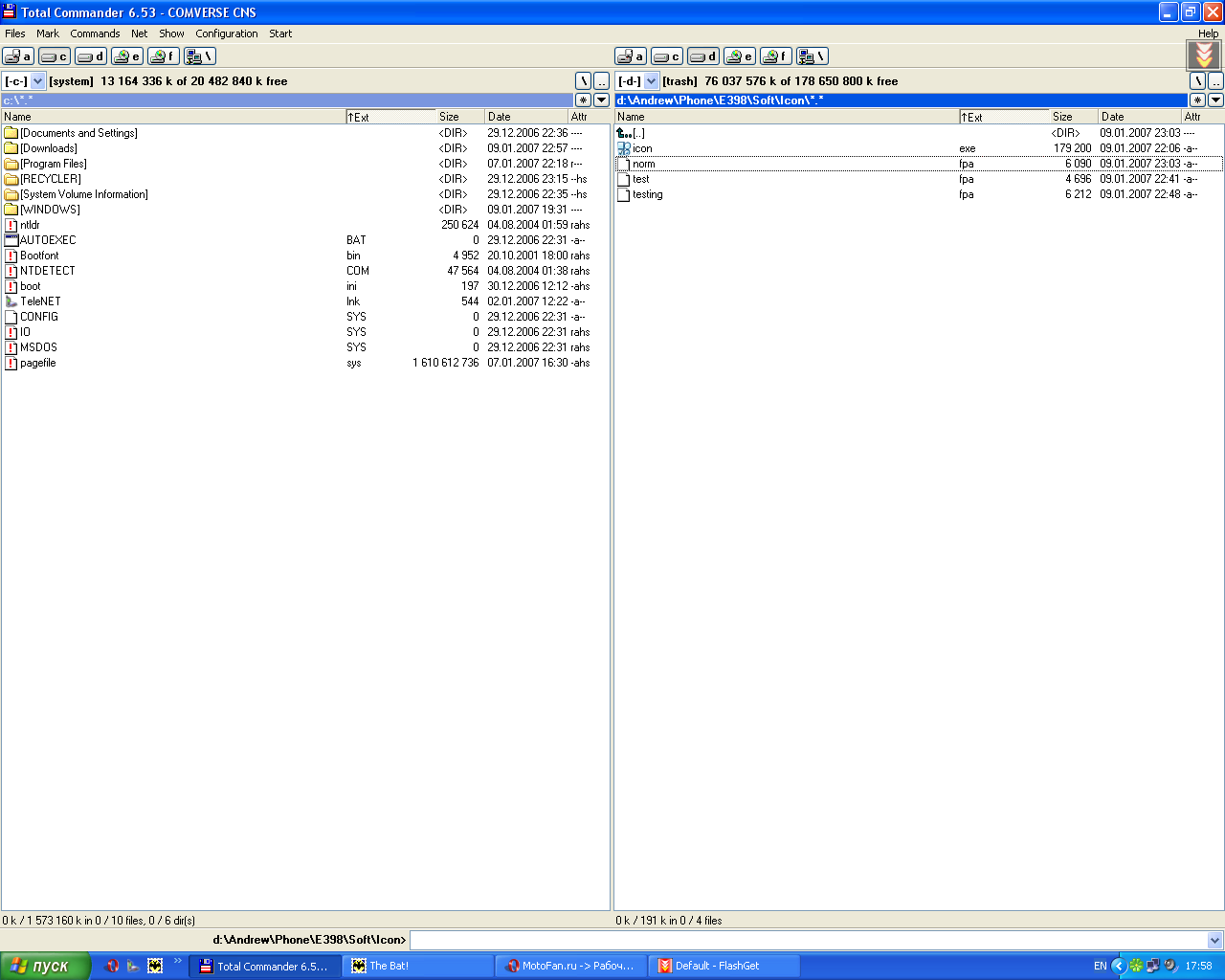Open directory hotlist star in right panel
This screenshot has height=980, width=1225.
click(x=1197, y=100)
